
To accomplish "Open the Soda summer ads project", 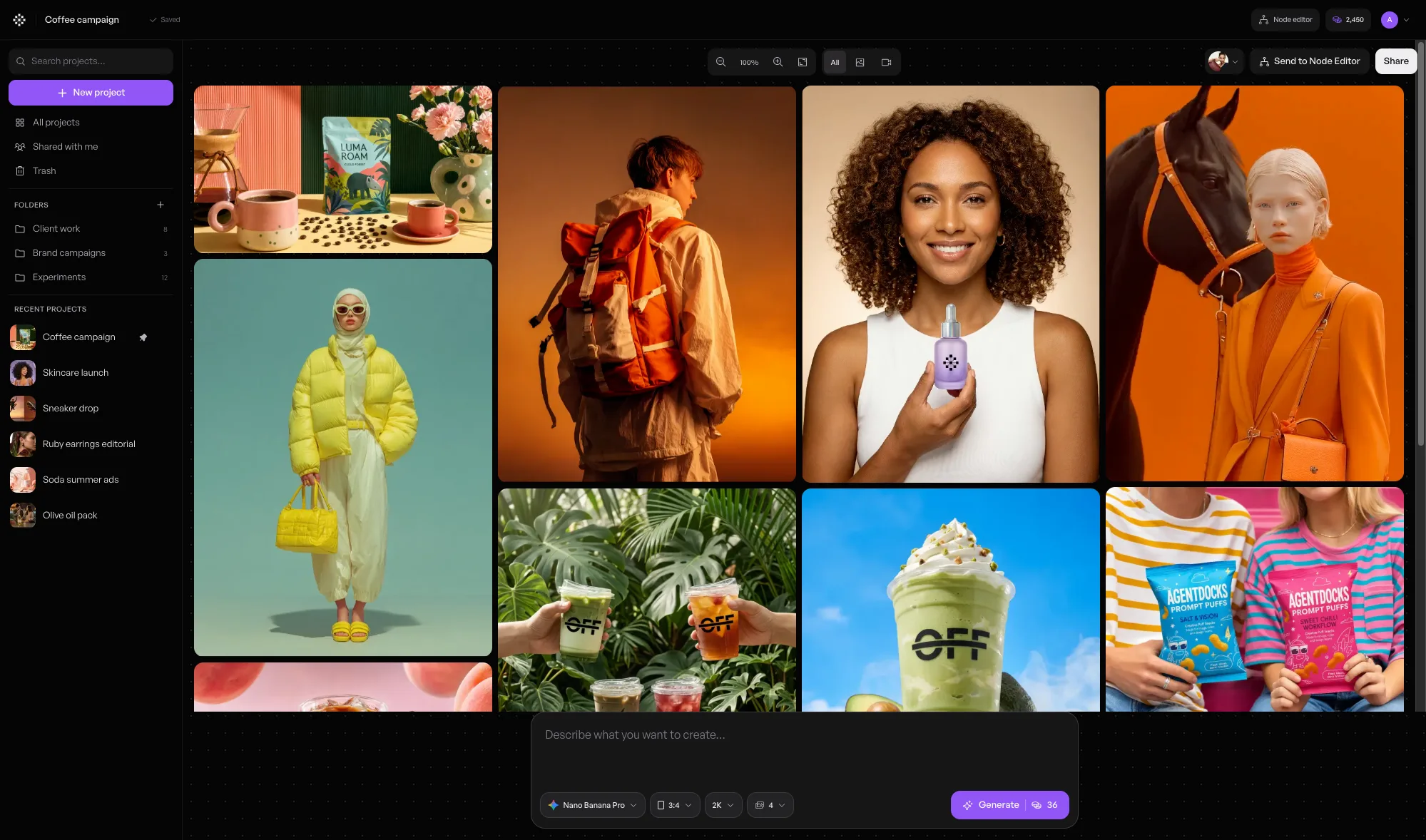I will click(x=91, y=480).
